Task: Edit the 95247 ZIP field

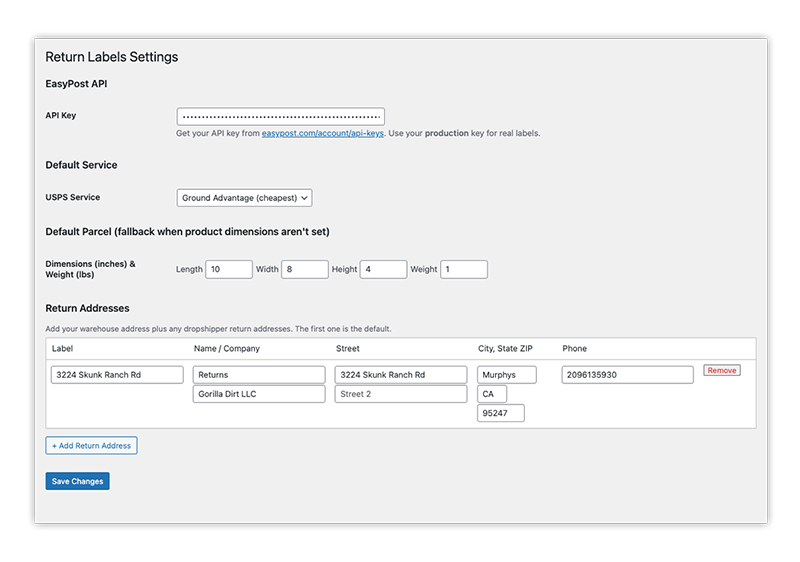Action: coord(501,413)
